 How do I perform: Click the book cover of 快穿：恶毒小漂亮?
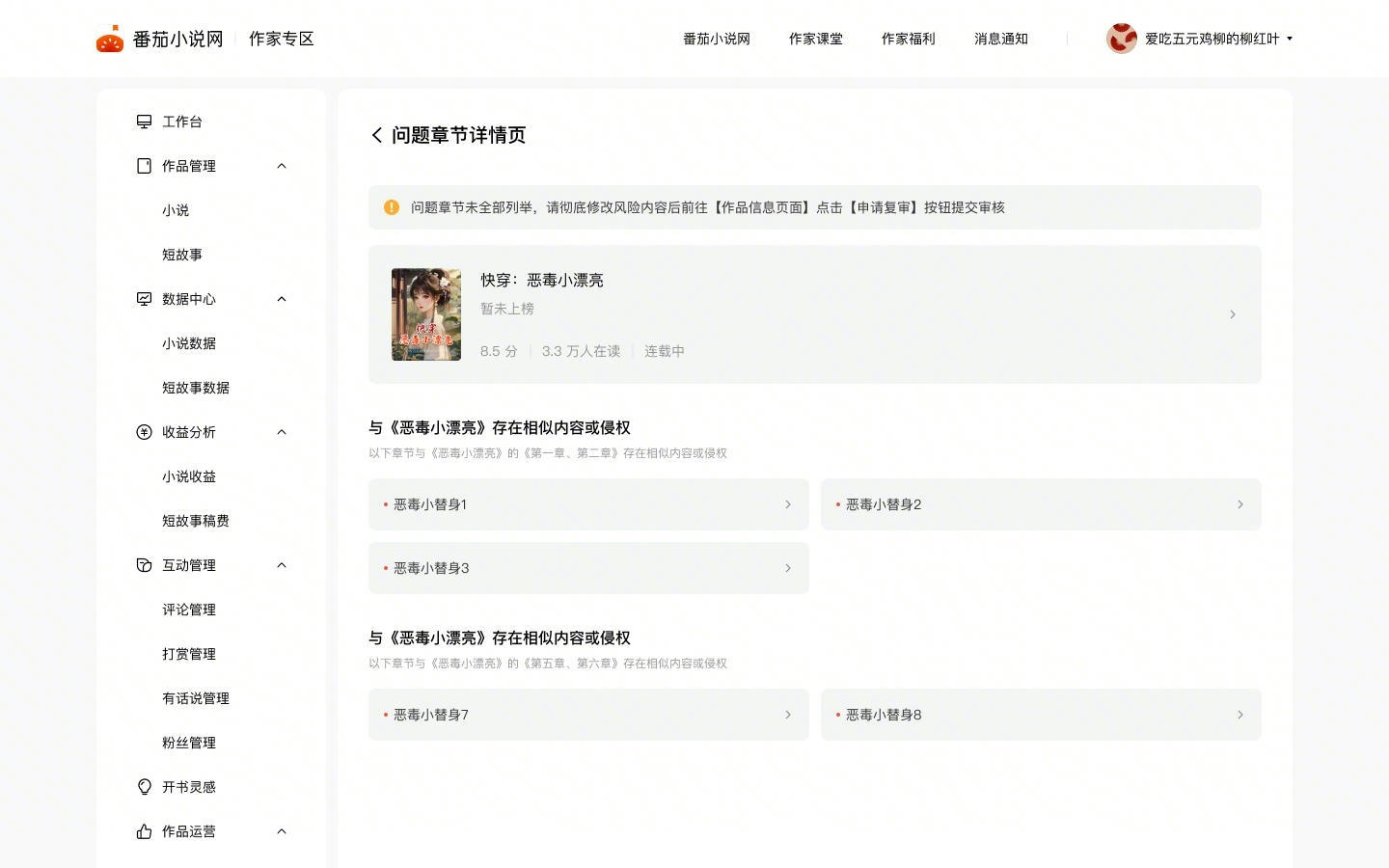click(x=426, y=314)
